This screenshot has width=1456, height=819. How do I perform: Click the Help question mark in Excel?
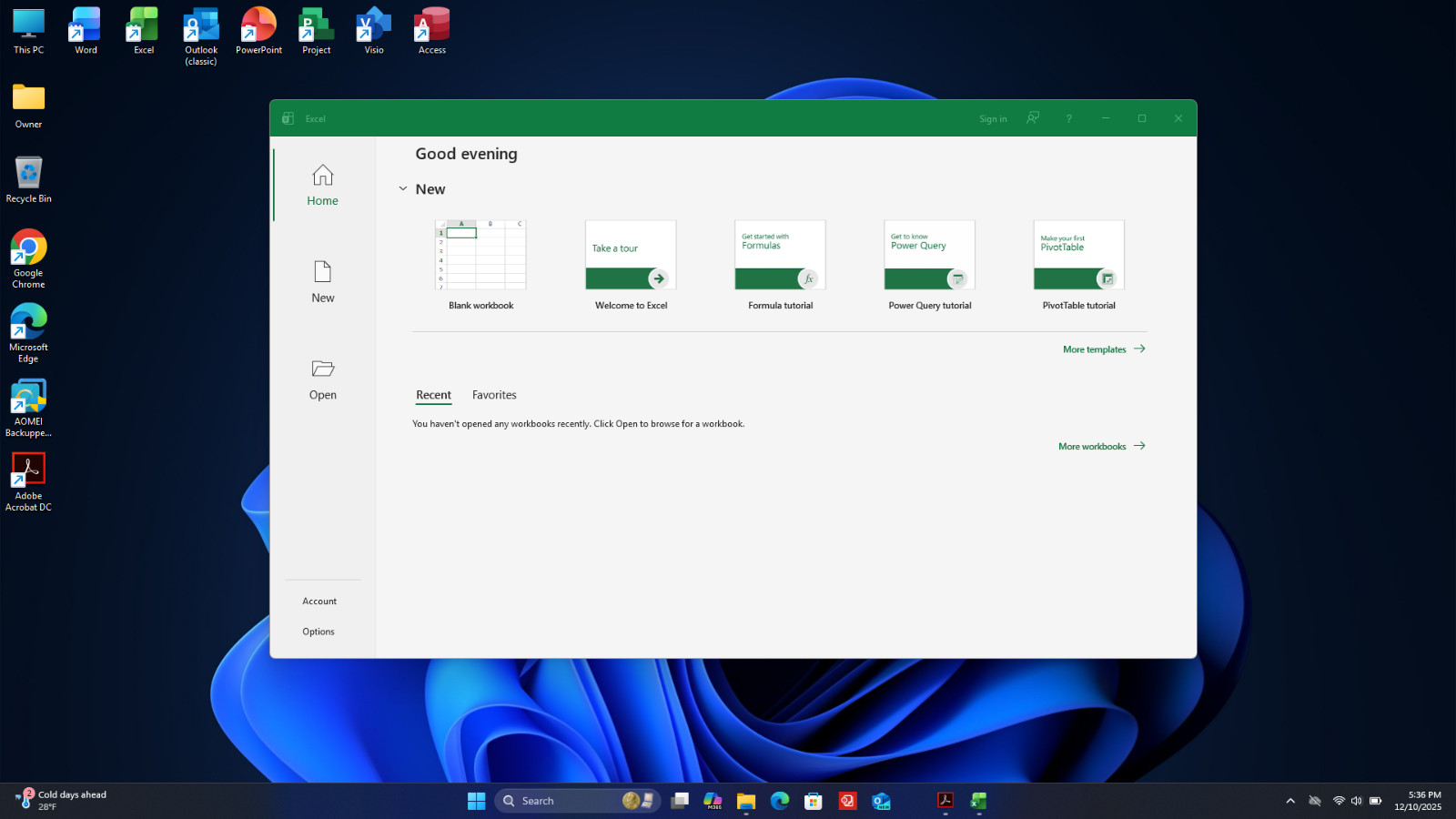(x=1069, y=118)
